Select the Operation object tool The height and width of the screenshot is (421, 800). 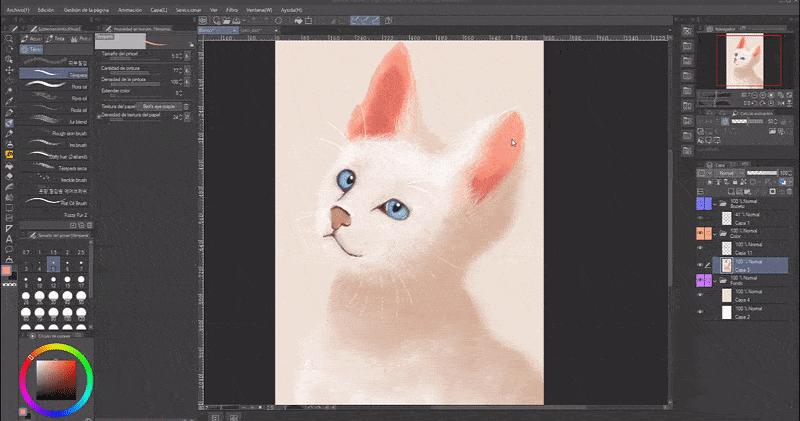9,59
